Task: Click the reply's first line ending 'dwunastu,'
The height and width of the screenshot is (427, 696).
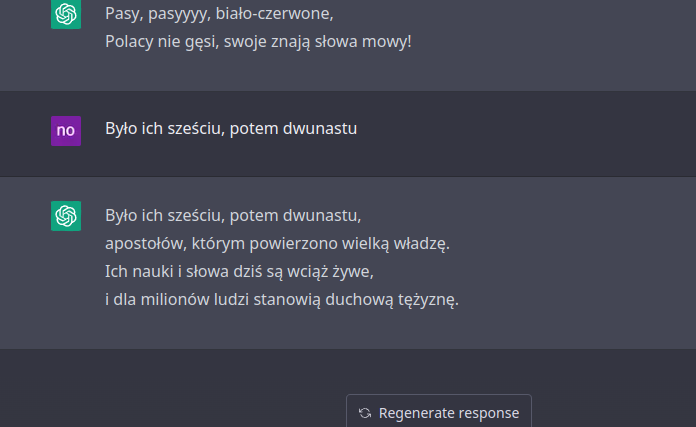Action: tap(233, 215)
